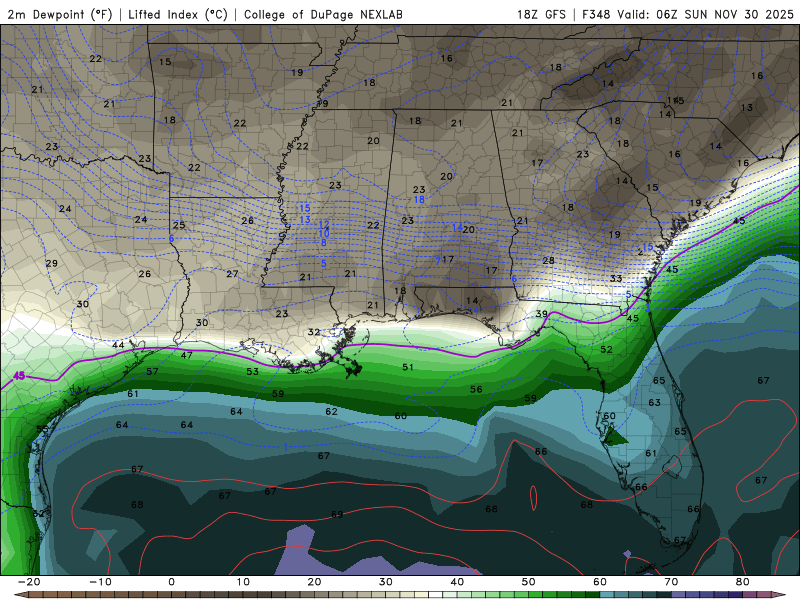Click the blue '18' lifted index label in Alabama

[419, 199]
